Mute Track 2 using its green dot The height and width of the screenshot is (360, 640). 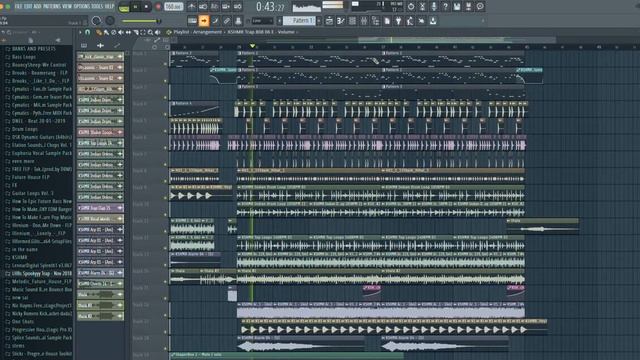click(165, 81)
